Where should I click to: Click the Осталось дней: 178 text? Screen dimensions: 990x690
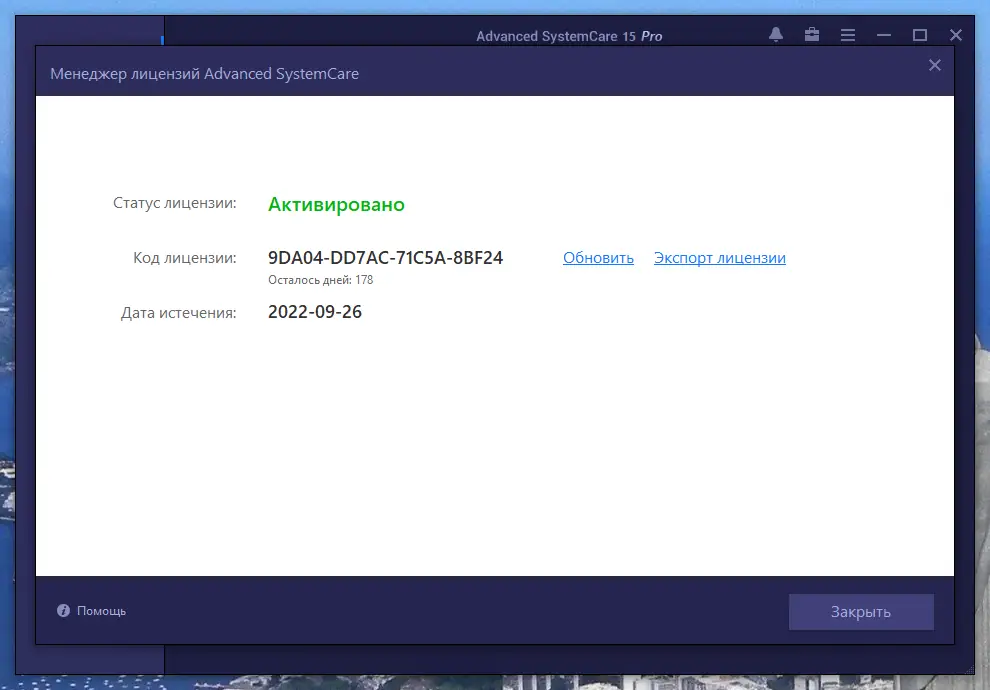[320, 280]
